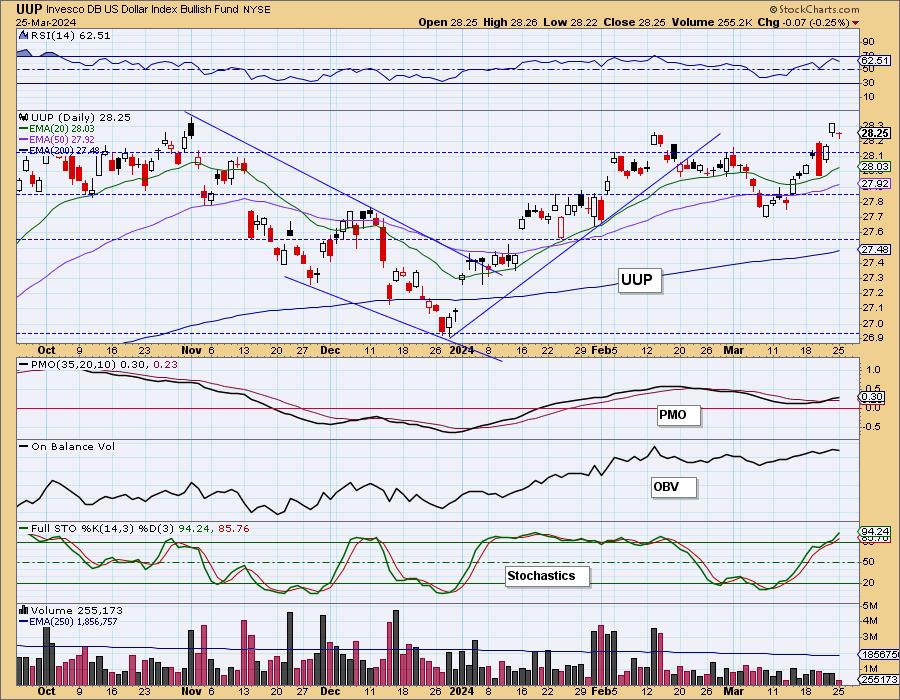Select the bold UUP ticker title

point(28,9)
